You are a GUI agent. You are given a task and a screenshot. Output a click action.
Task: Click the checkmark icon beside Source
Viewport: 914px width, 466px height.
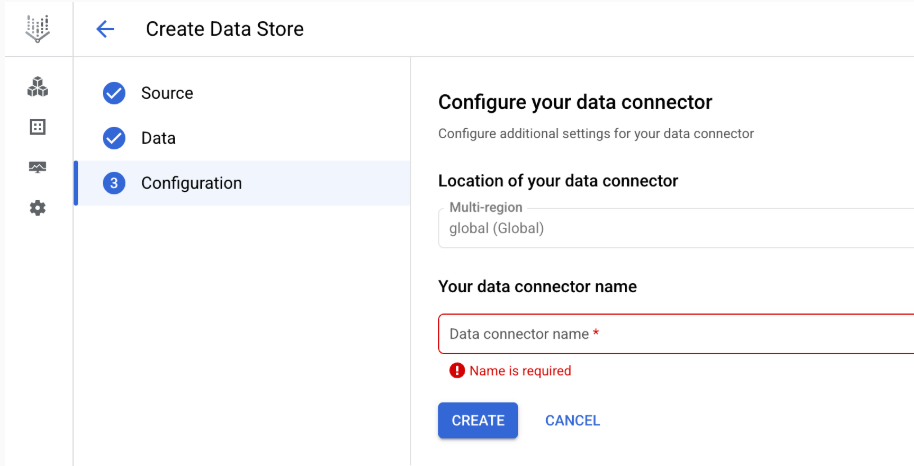tap(114, 93)
